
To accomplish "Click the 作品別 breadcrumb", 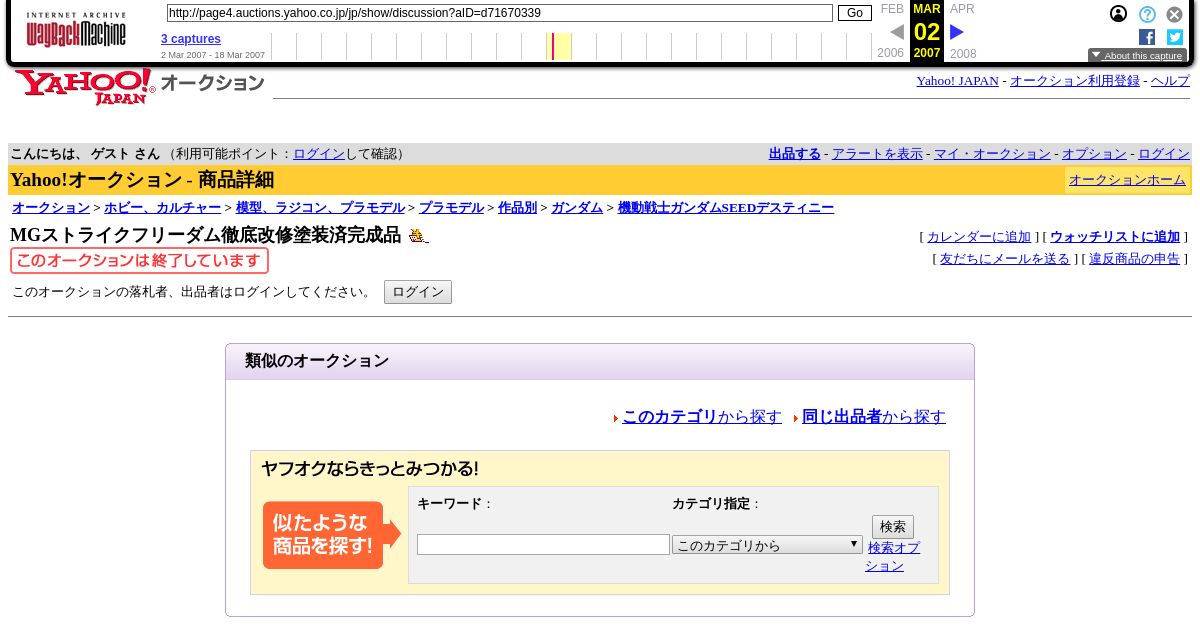I will pos(517,208).
